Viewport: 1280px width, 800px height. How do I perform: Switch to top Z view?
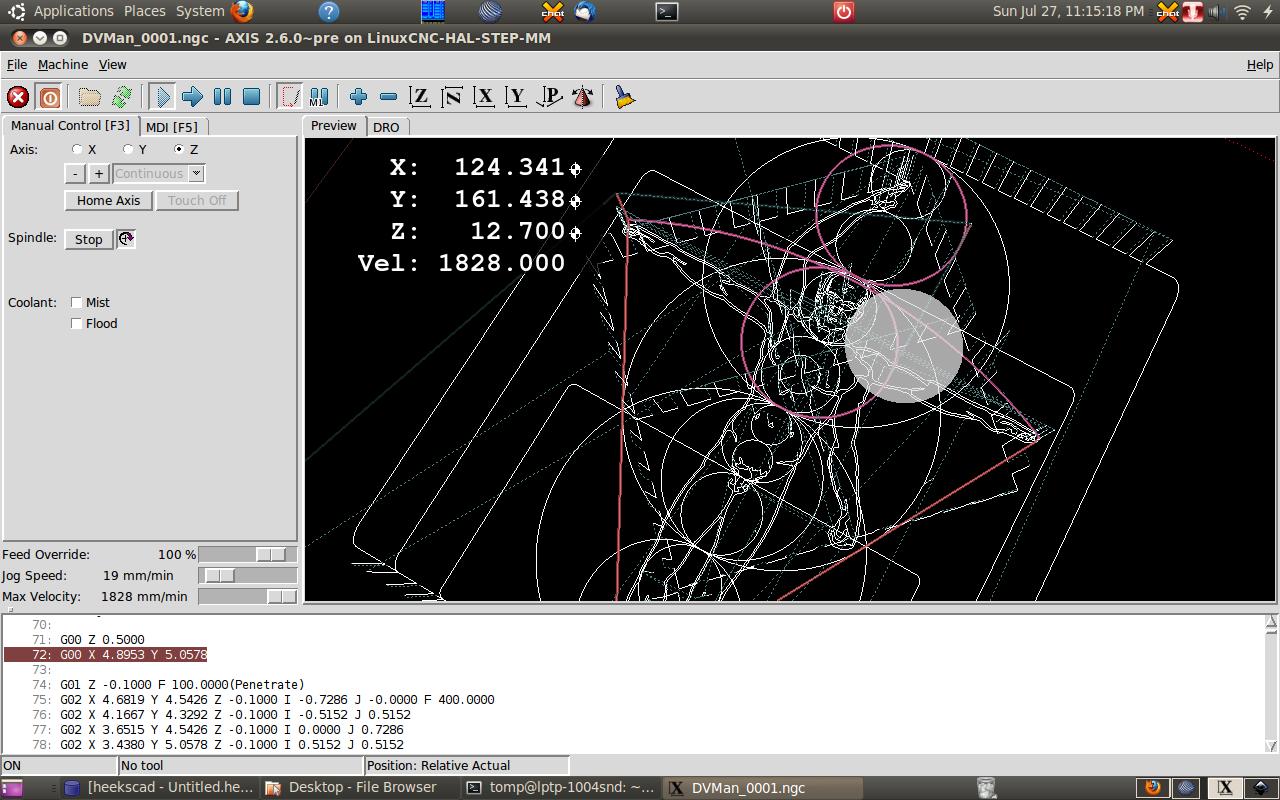(x=420, y=97)
